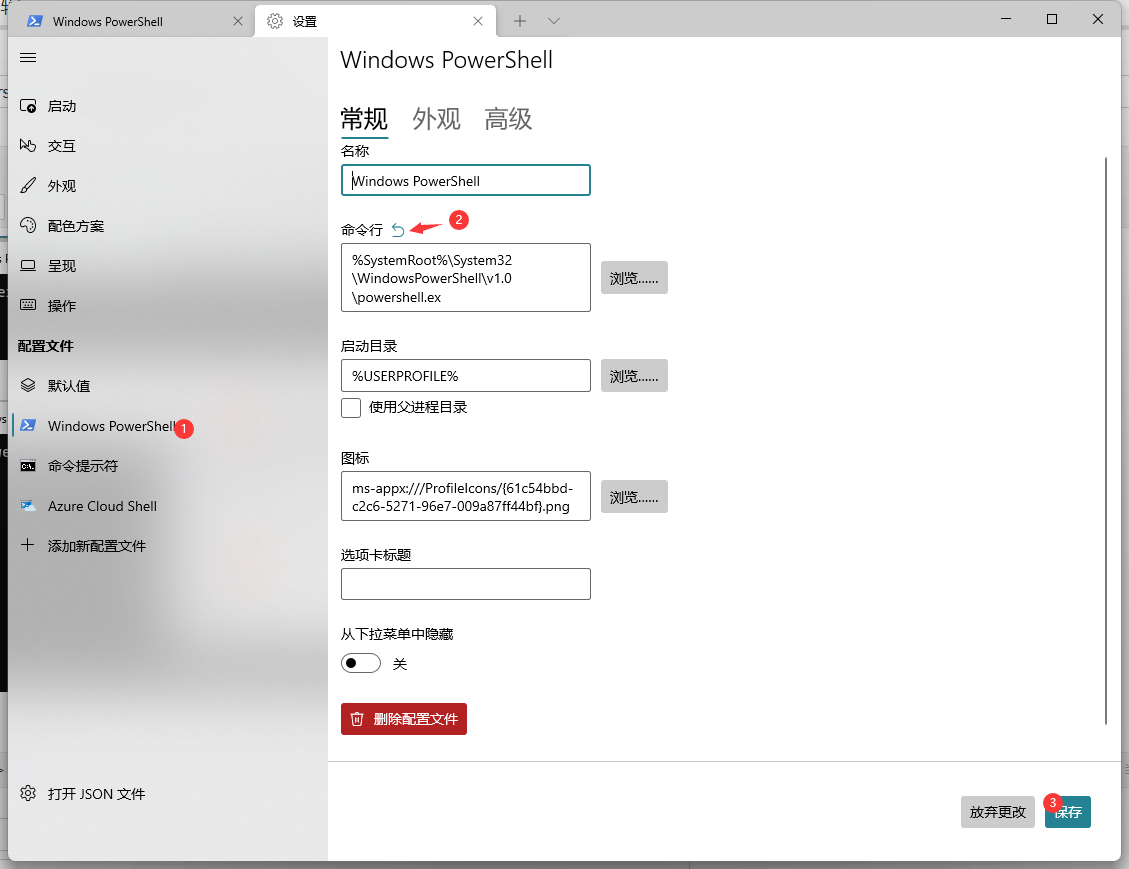Select the 默认值 defaults profile
Image resolution: width=1129 pixels, height=869 pixels.
click(x=170, y=386)
